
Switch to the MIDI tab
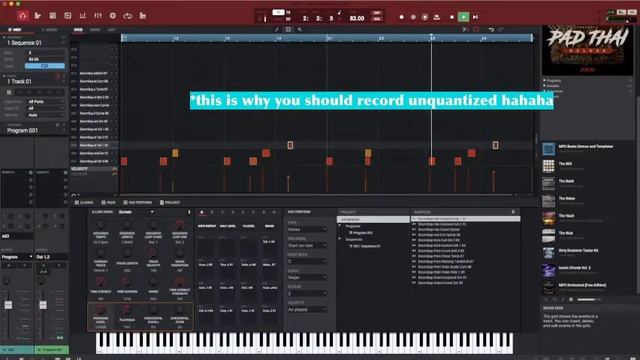(15, 30)
